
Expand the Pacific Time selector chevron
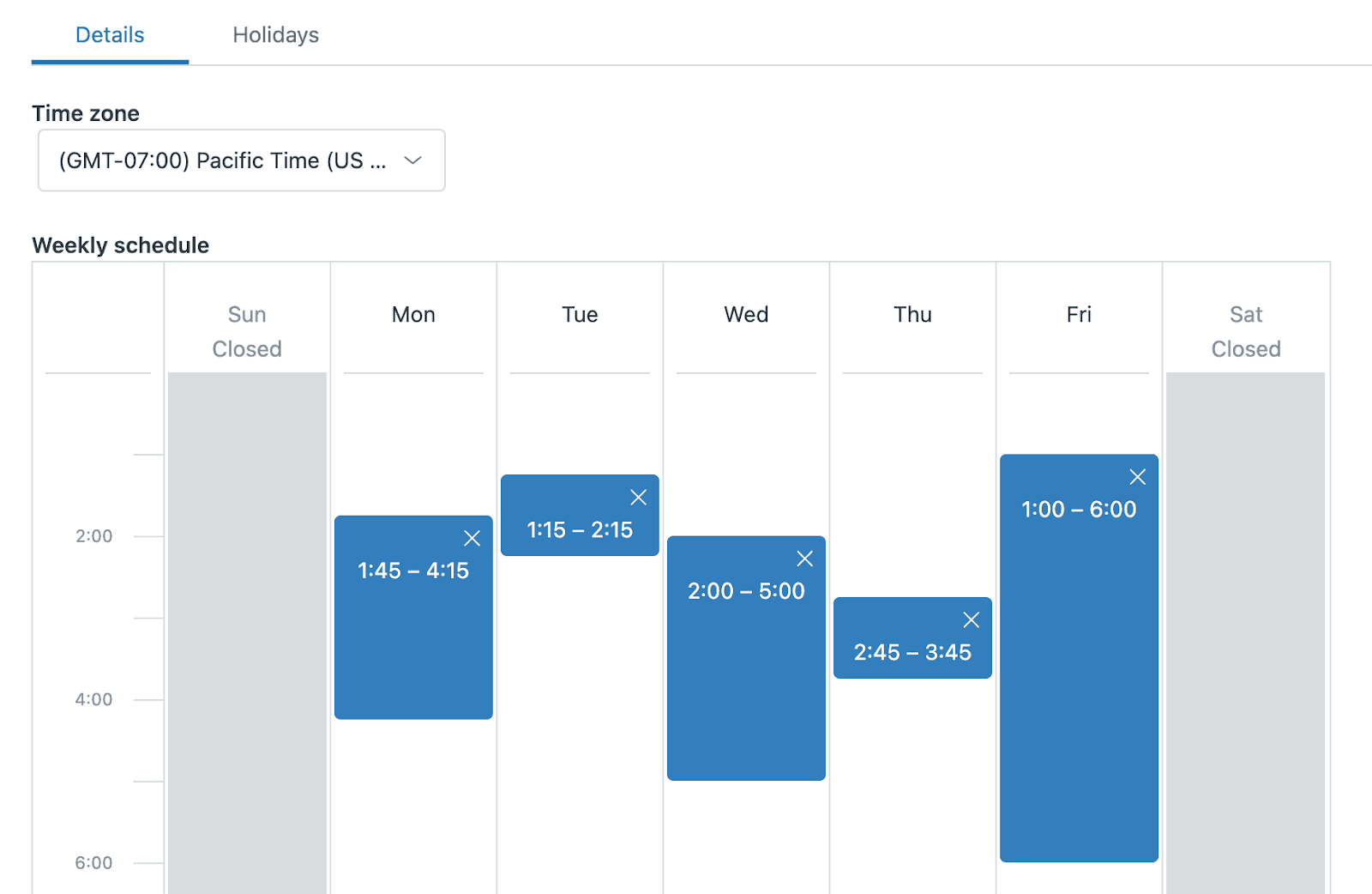(414, 160)
